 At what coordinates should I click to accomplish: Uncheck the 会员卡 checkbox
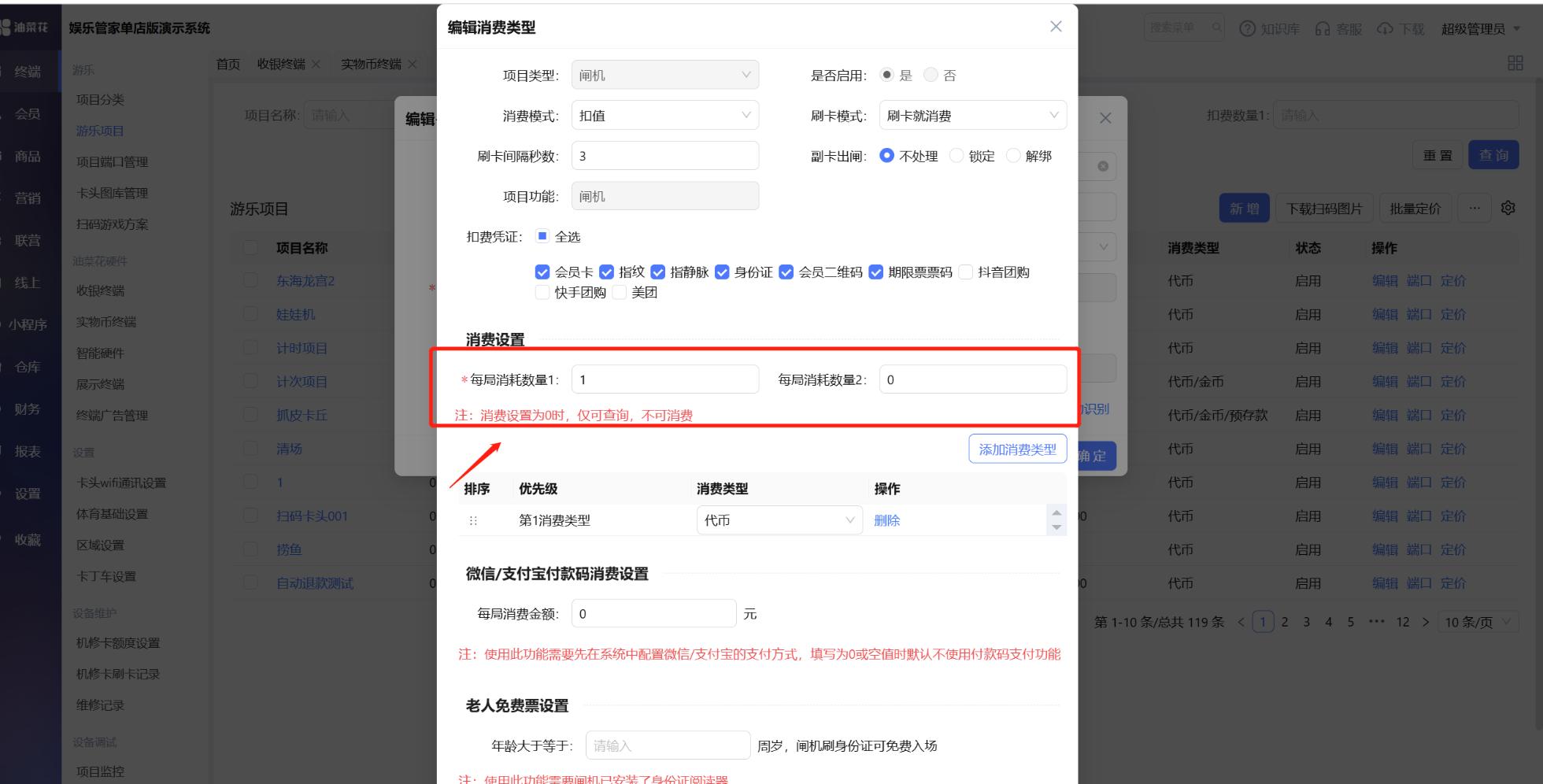tap(542, 272)
